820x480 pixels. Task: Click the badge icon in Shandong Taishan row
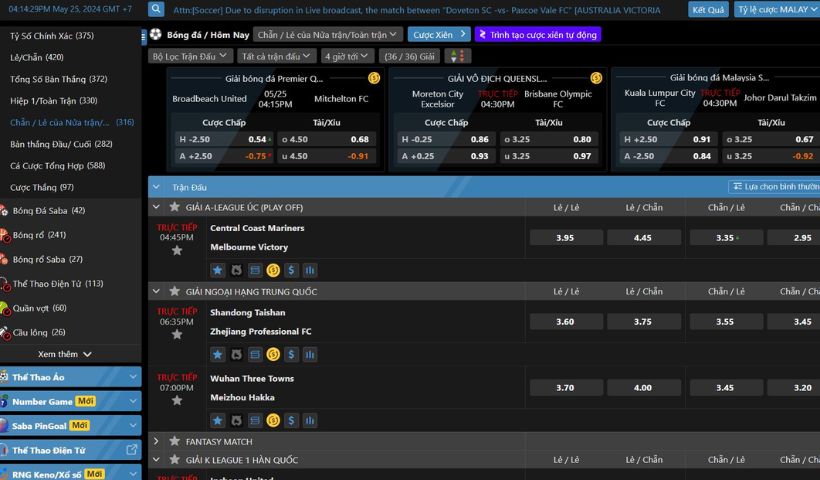(236, 355)
